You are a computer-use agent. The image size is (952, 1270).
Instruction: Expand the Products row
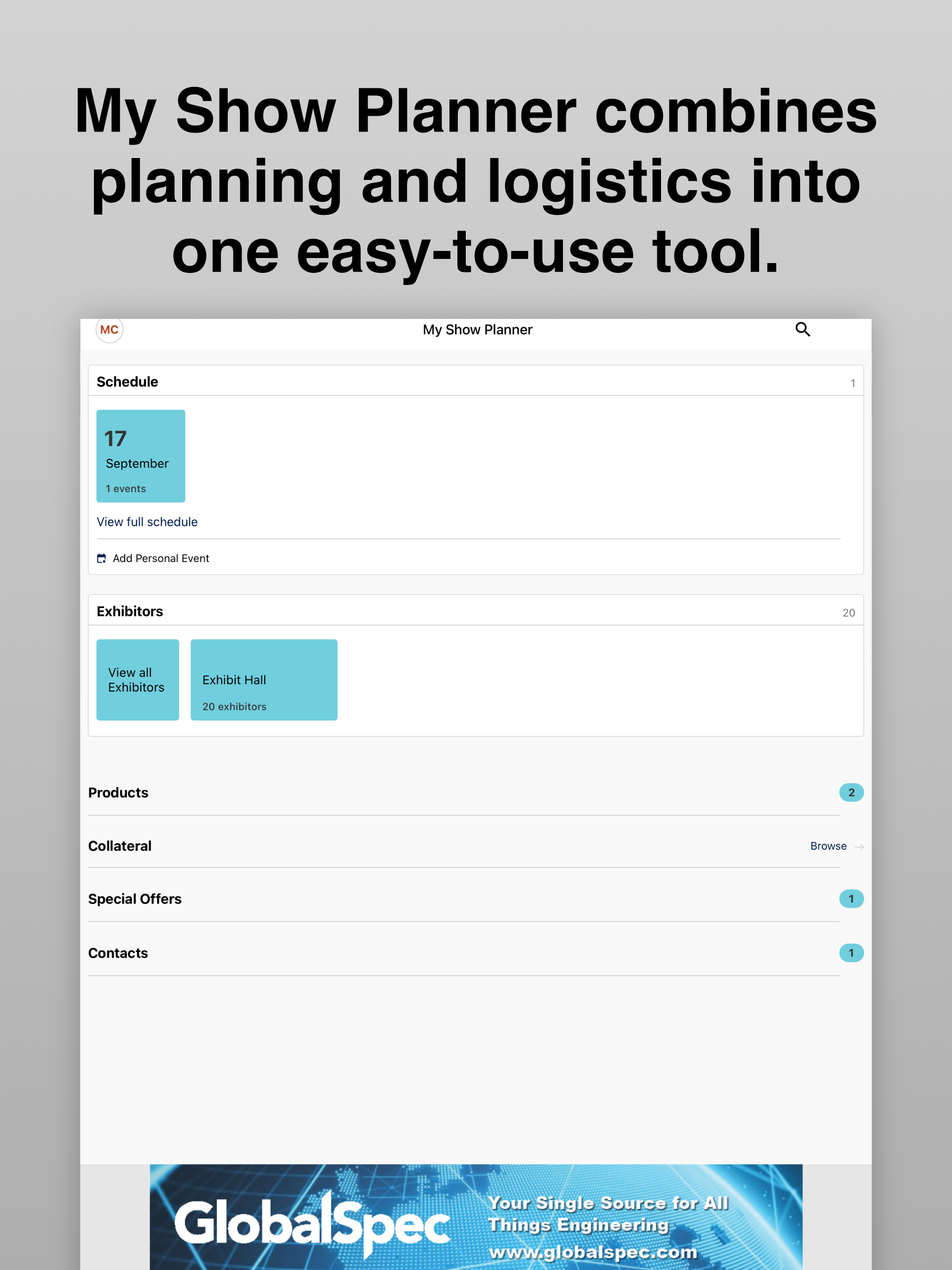click(x=476, y=792)
